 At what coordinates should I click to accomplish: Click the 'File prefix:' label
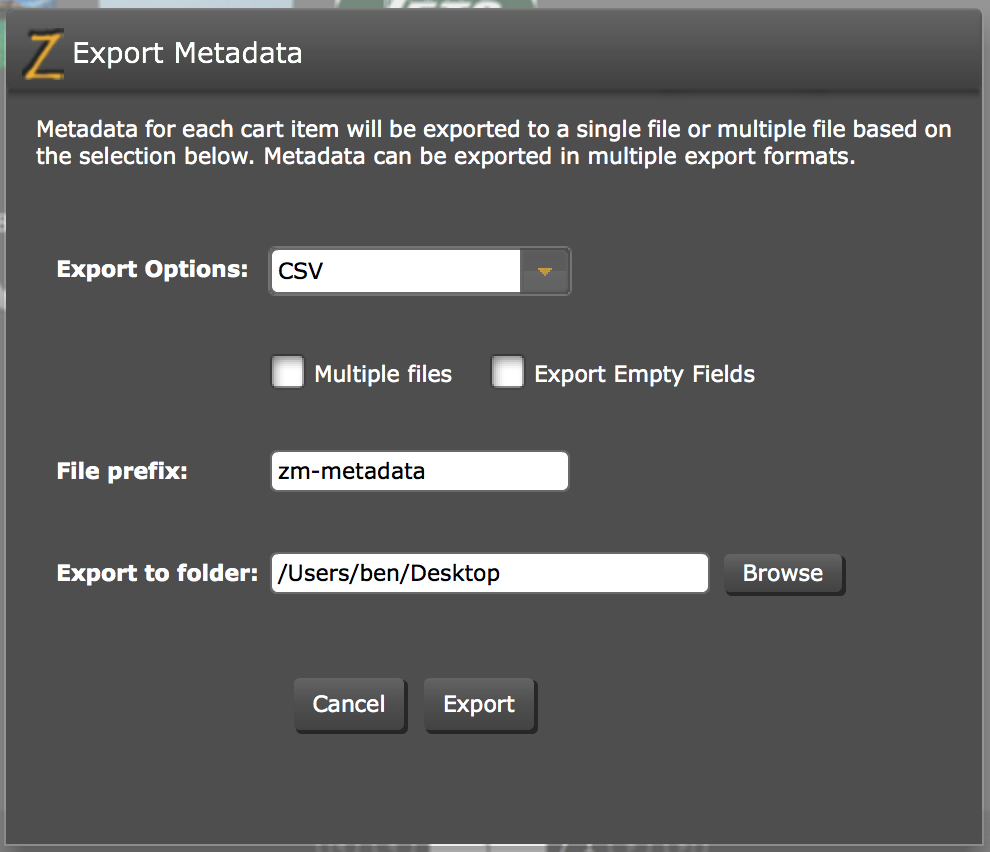(x=122, y=471)
